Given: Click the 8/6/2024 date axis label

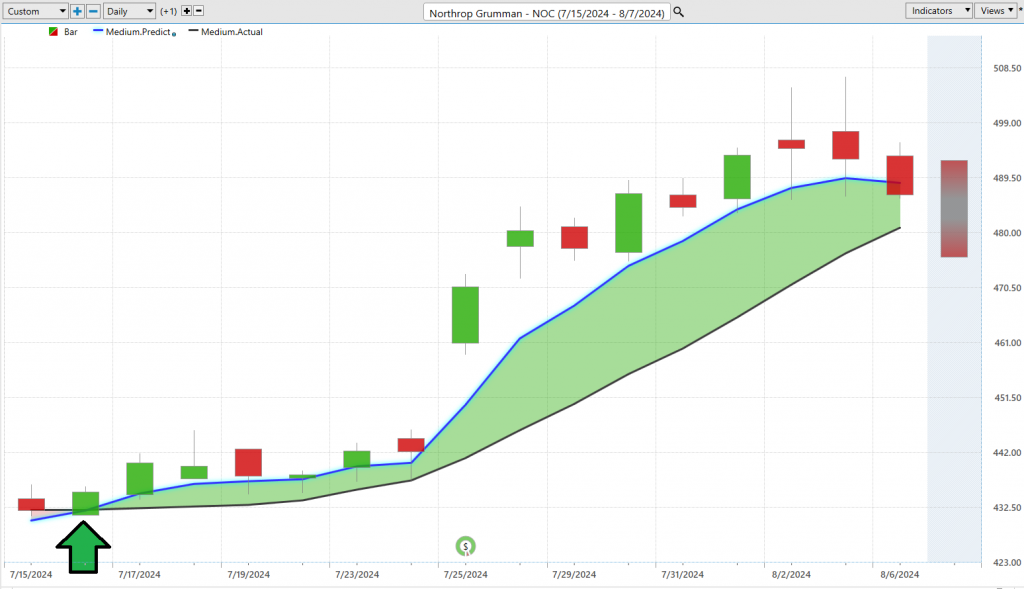Looking at the screenshot, I should coord(899,575).
